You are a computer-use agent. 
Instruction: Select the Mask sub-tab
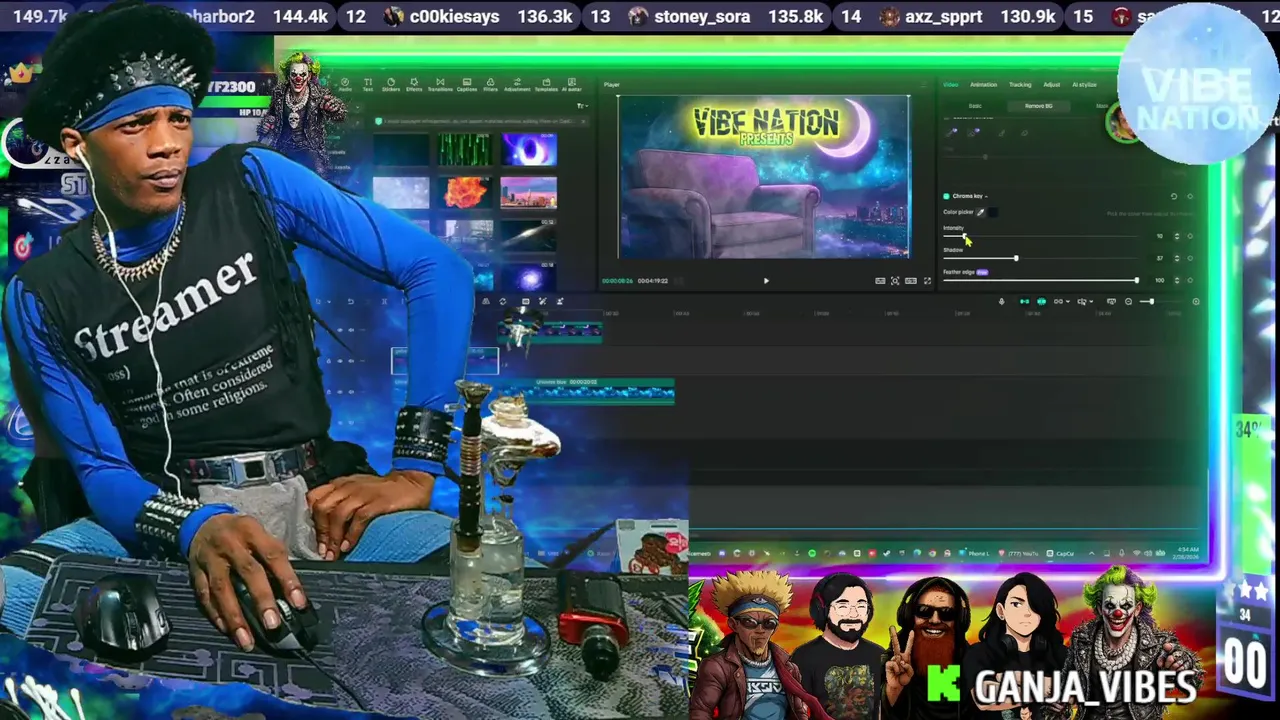1102,106
